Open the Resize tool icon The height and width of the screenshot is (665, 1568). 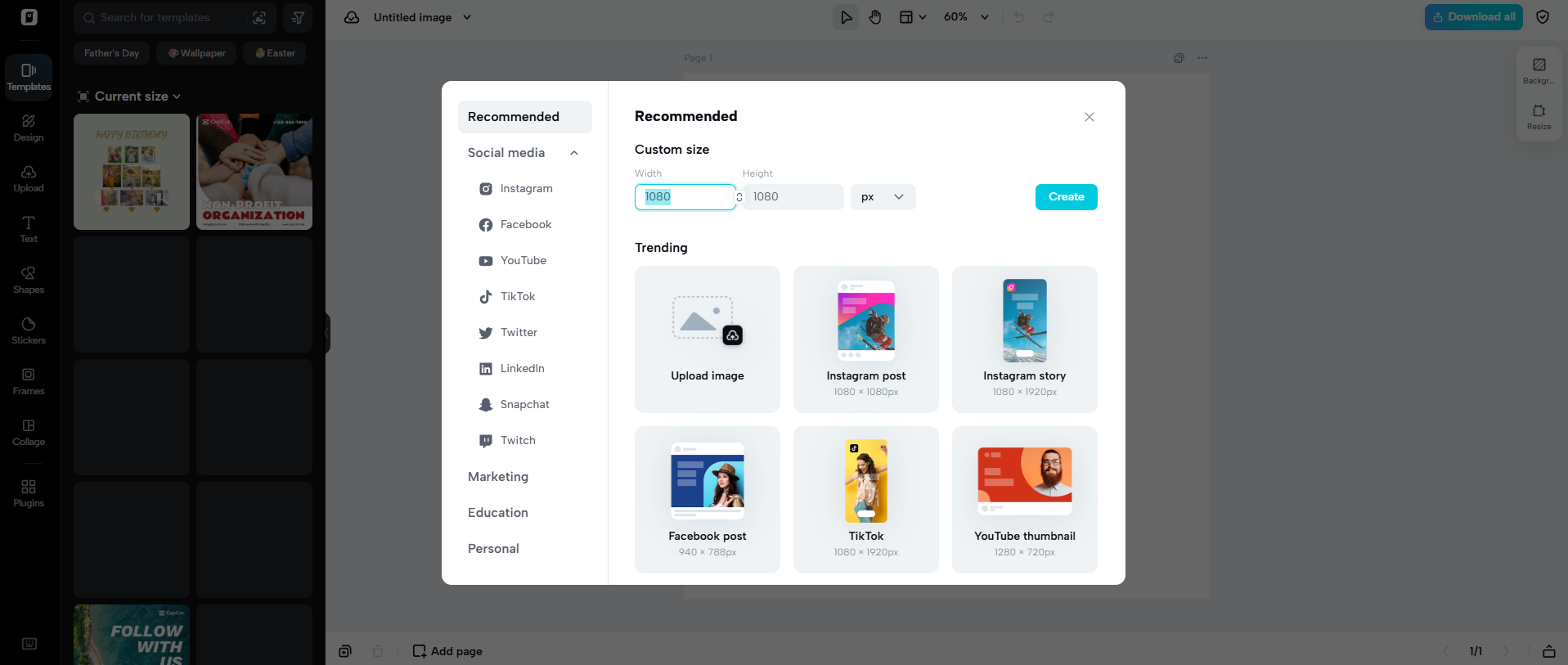click(x=1539, y=117)
